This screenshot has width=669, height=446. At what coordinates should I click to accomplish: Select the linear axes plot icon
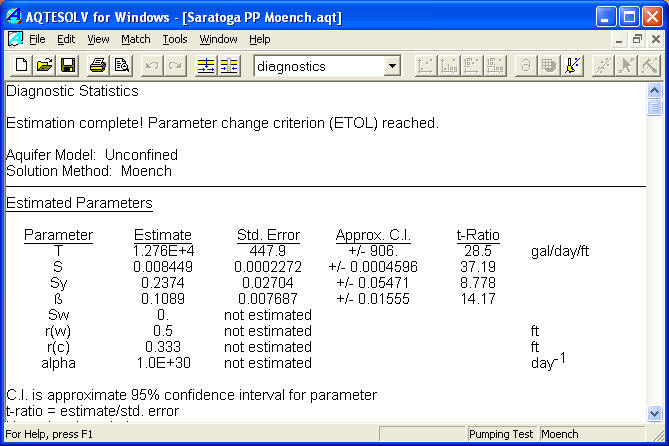425,66
